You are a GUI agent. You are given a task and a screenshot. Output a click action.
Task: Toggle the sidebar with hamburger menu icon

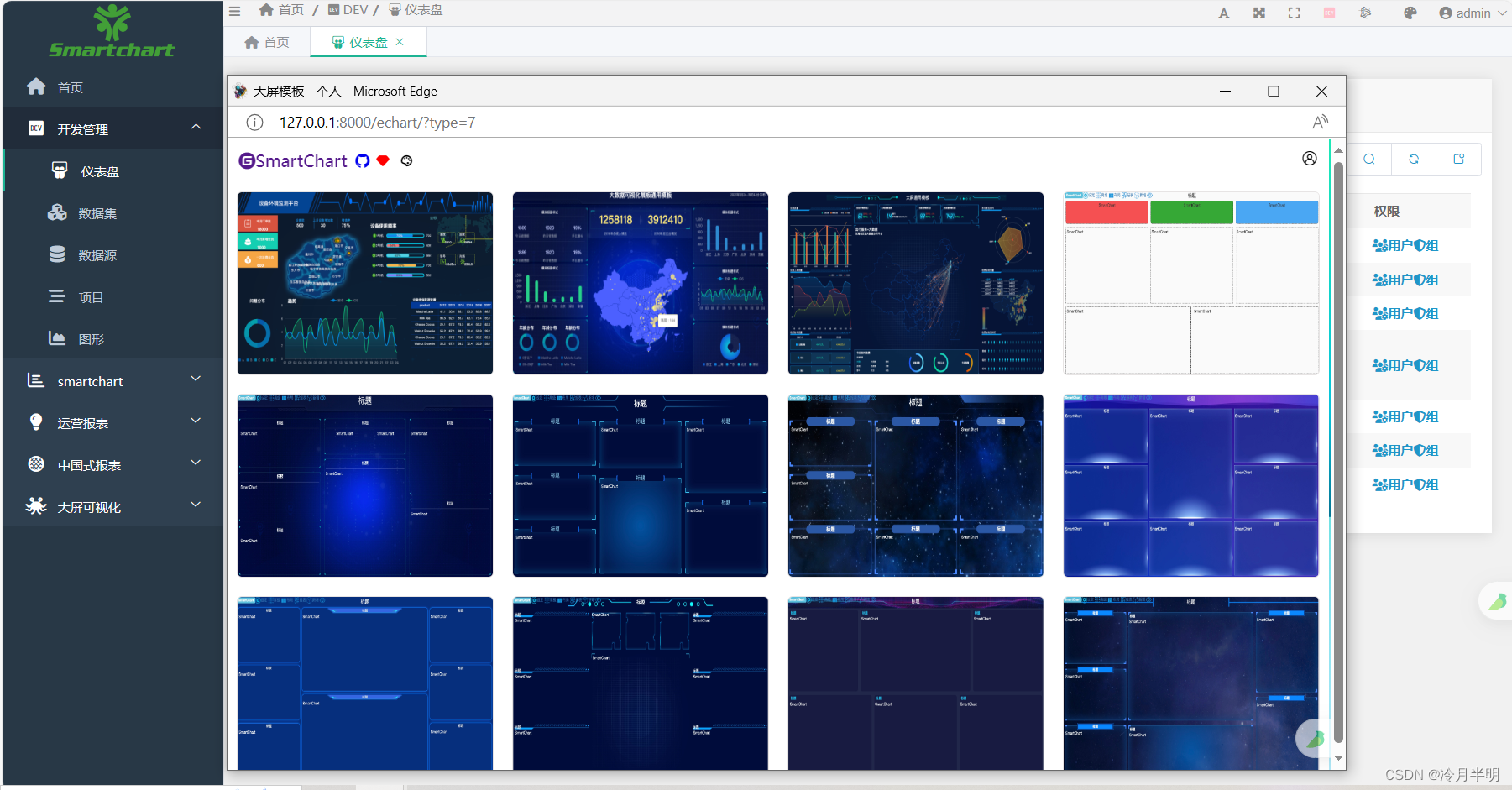pyautogui.click(x=233, y=11)
